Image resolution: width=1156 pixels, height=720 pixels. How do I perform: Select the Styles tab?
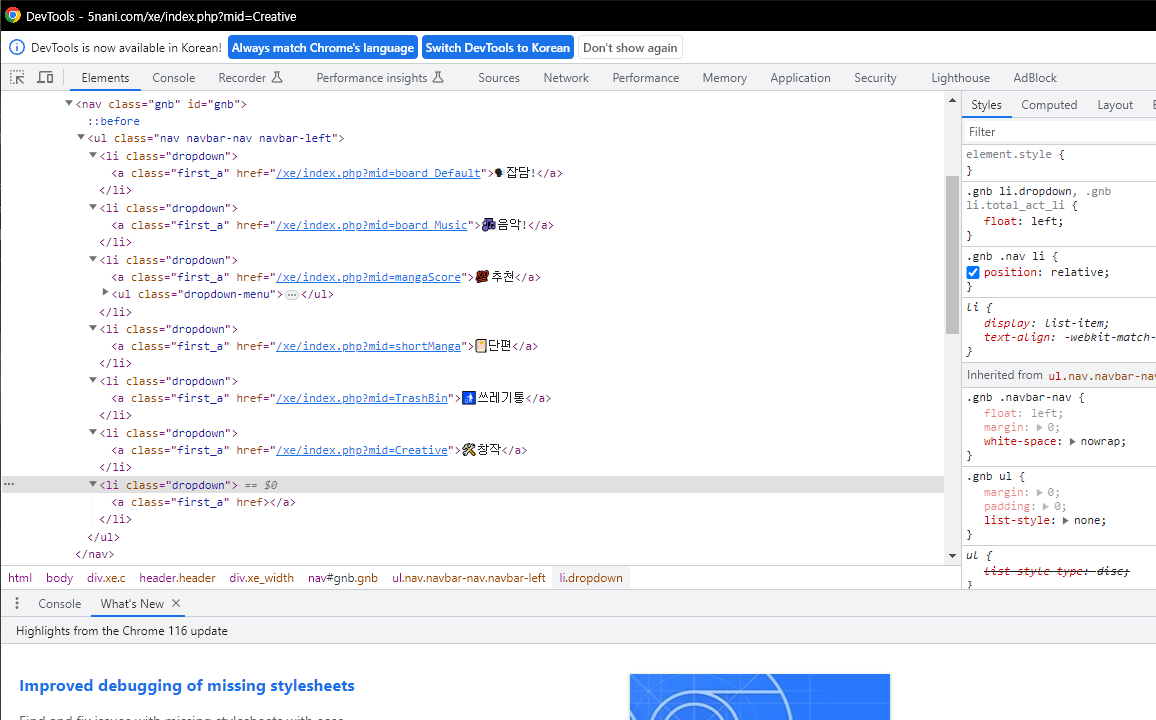click(x=986, y=105)
